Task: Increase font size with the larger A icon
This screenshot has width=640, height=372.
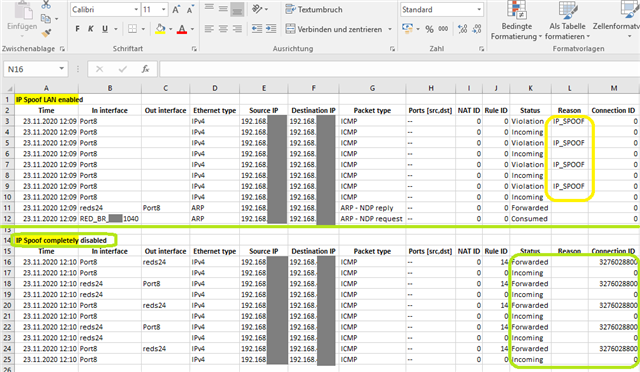Action: tap(176, 9)
